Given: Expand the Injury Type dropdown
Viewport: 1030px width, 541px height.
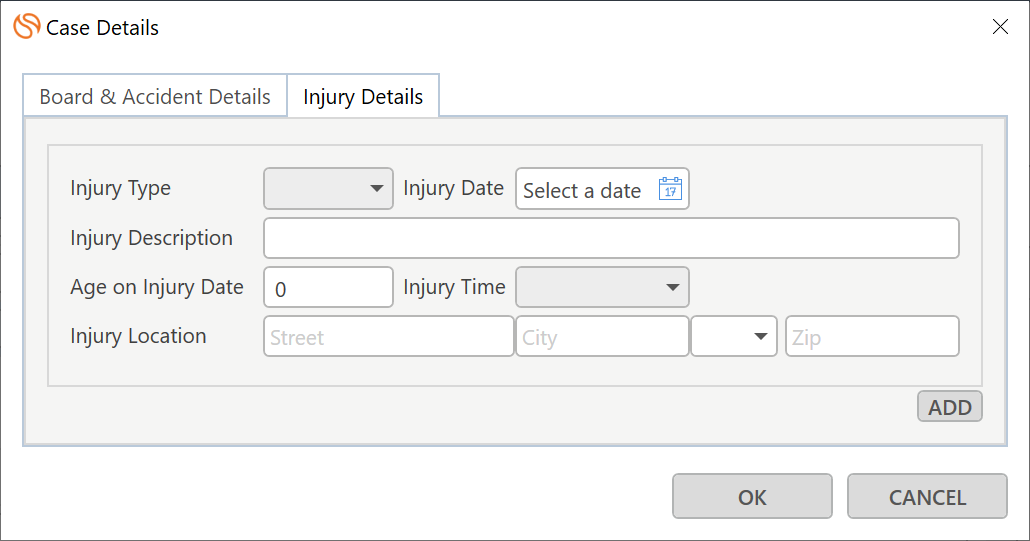Looking at the screenshot, I should tap(328, 188).
